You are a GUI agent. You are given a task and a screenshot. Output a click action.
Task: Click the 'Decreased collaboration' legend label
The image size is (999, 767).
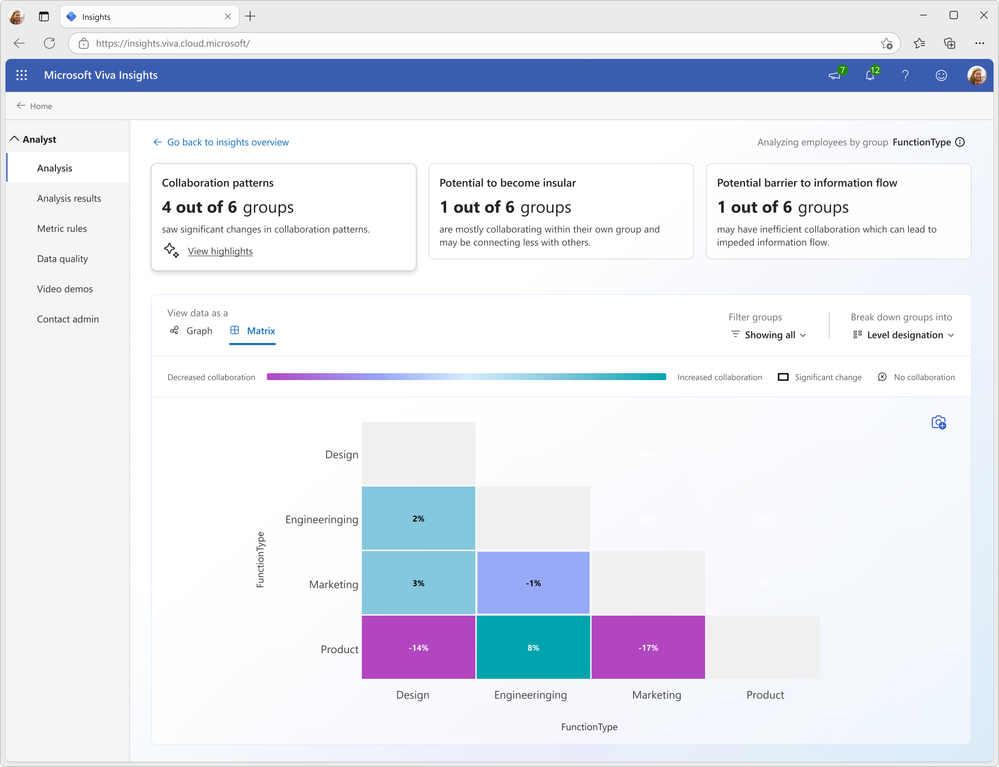pos(211,377)
